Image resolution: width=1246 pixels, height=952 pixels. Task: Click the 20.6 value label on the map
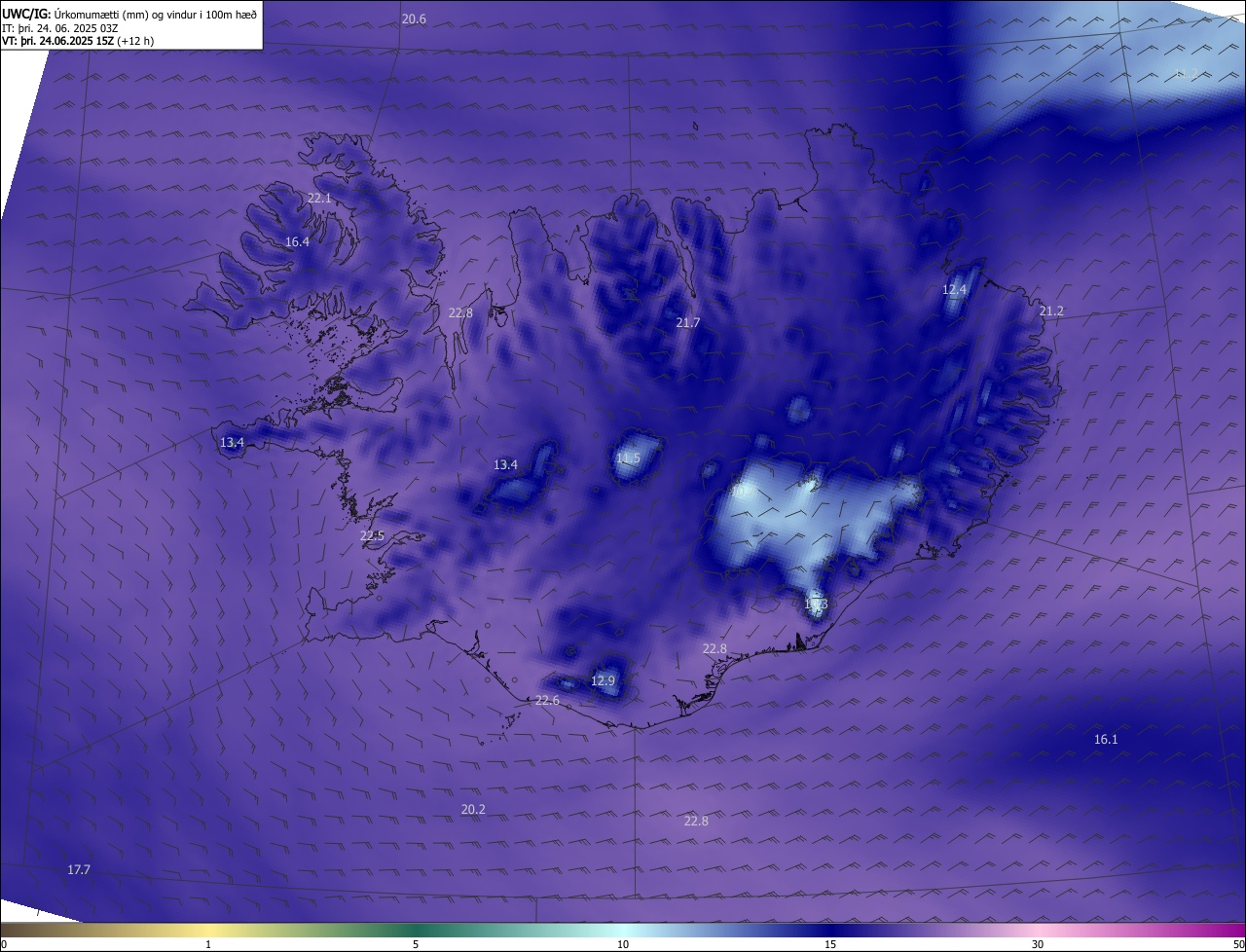pos(414,19)
